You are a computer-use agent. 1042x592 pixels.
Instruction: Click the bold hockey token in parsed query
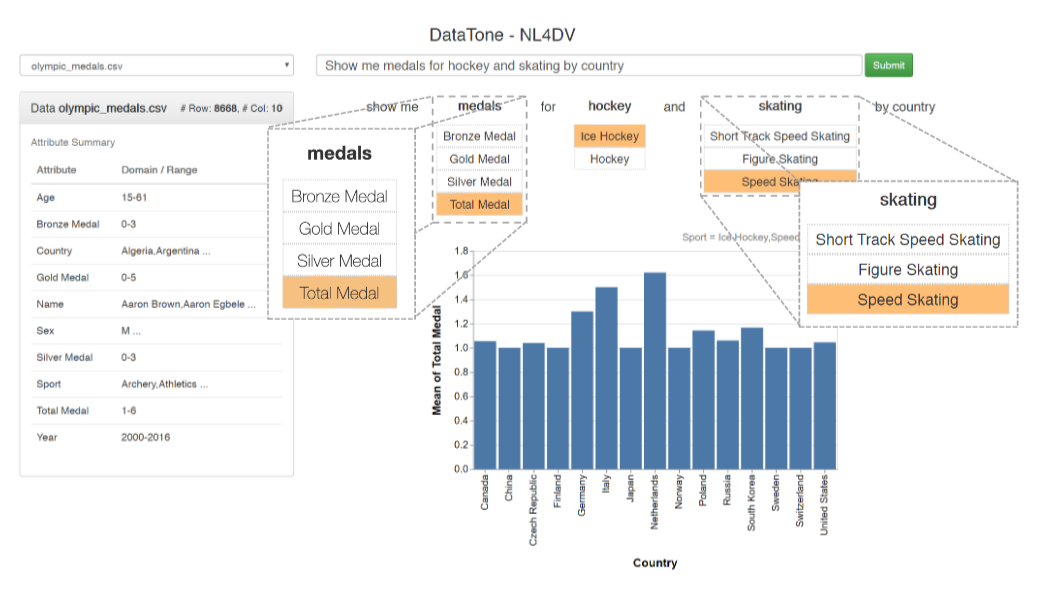[609, 107]
